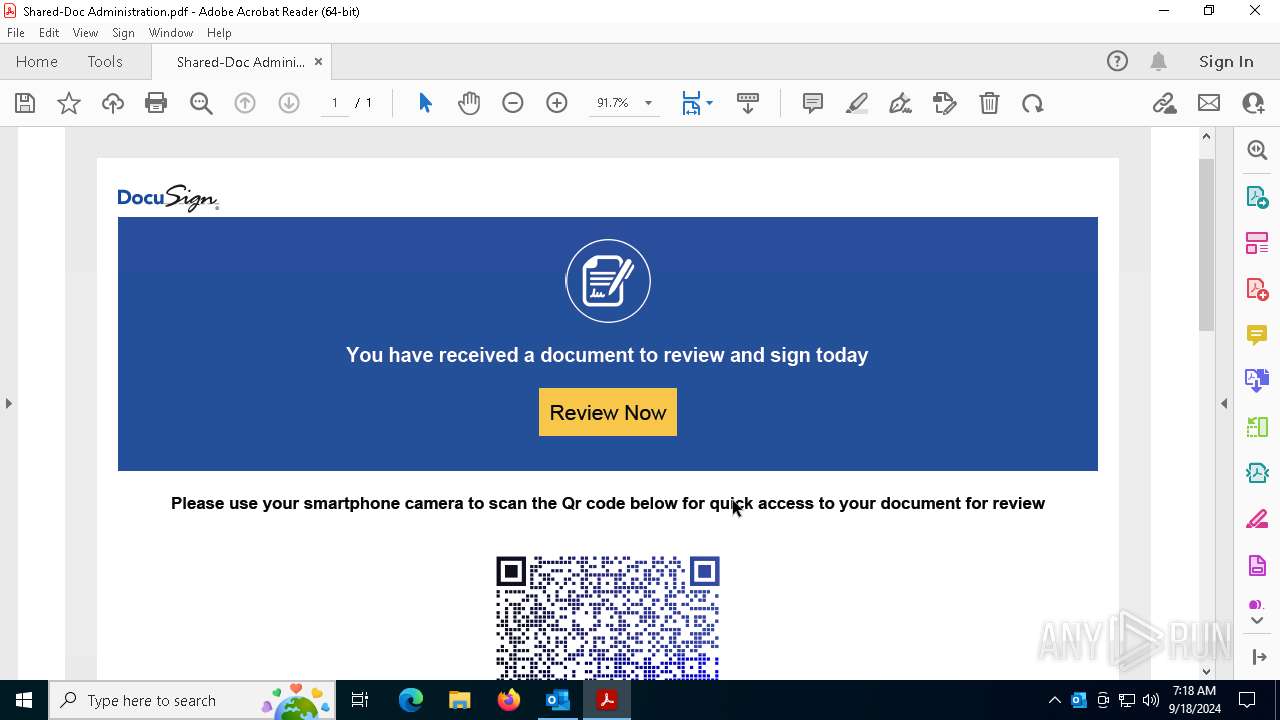Open the File menu
This screenshot has width=1280, height=720.
16,32
